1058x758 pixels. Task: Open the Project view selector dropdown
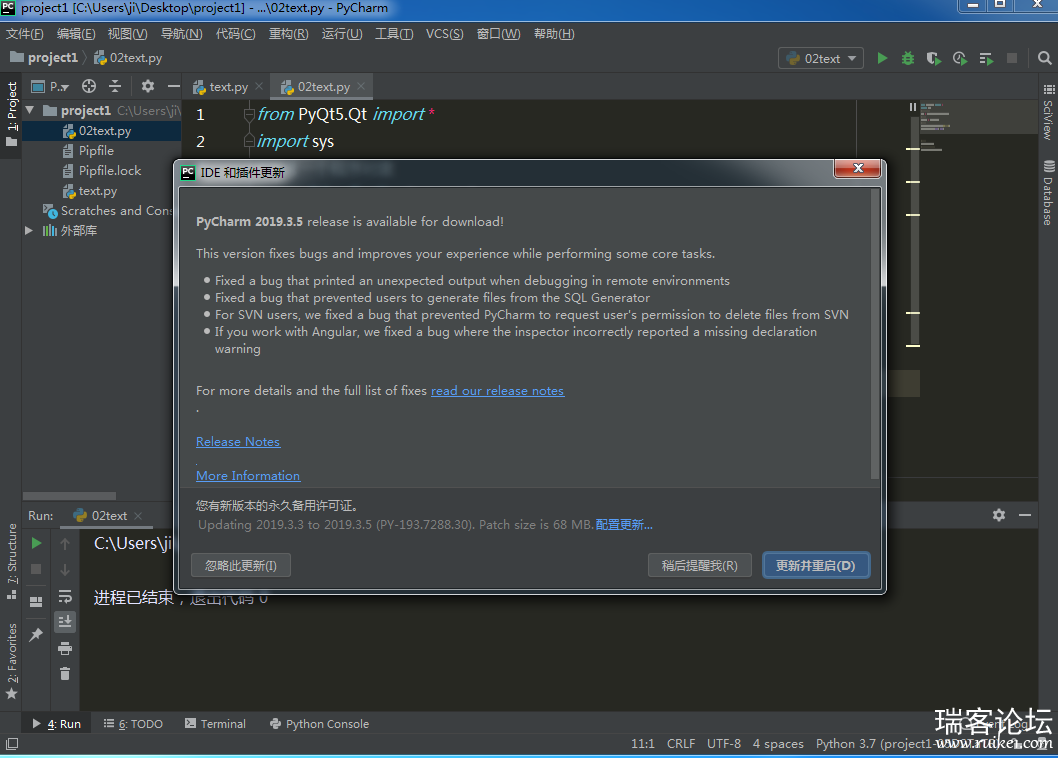point(51,86)
